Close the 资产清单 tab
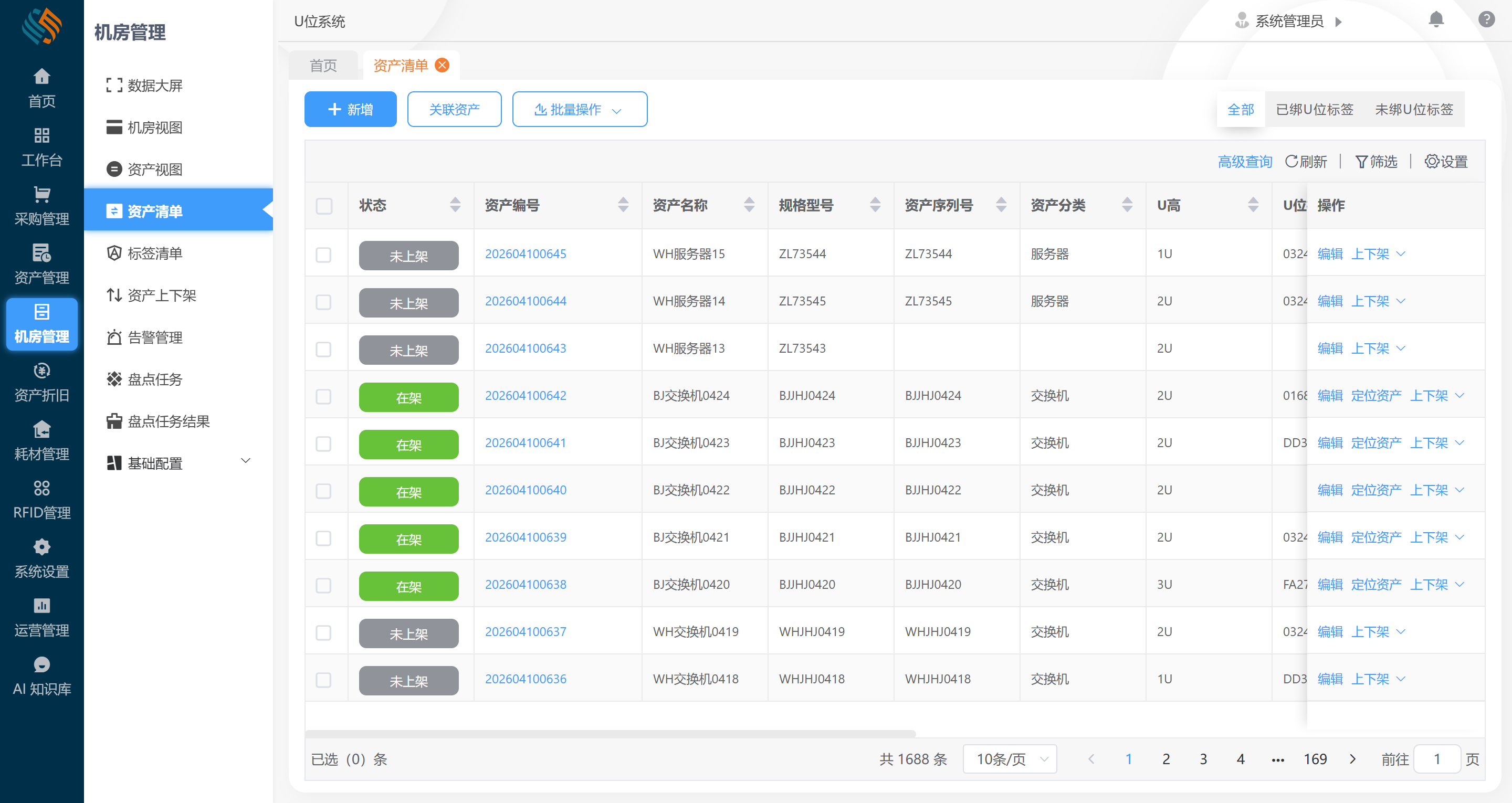The height and width of the screenshot is (803, 1512). tap(442, 65)
